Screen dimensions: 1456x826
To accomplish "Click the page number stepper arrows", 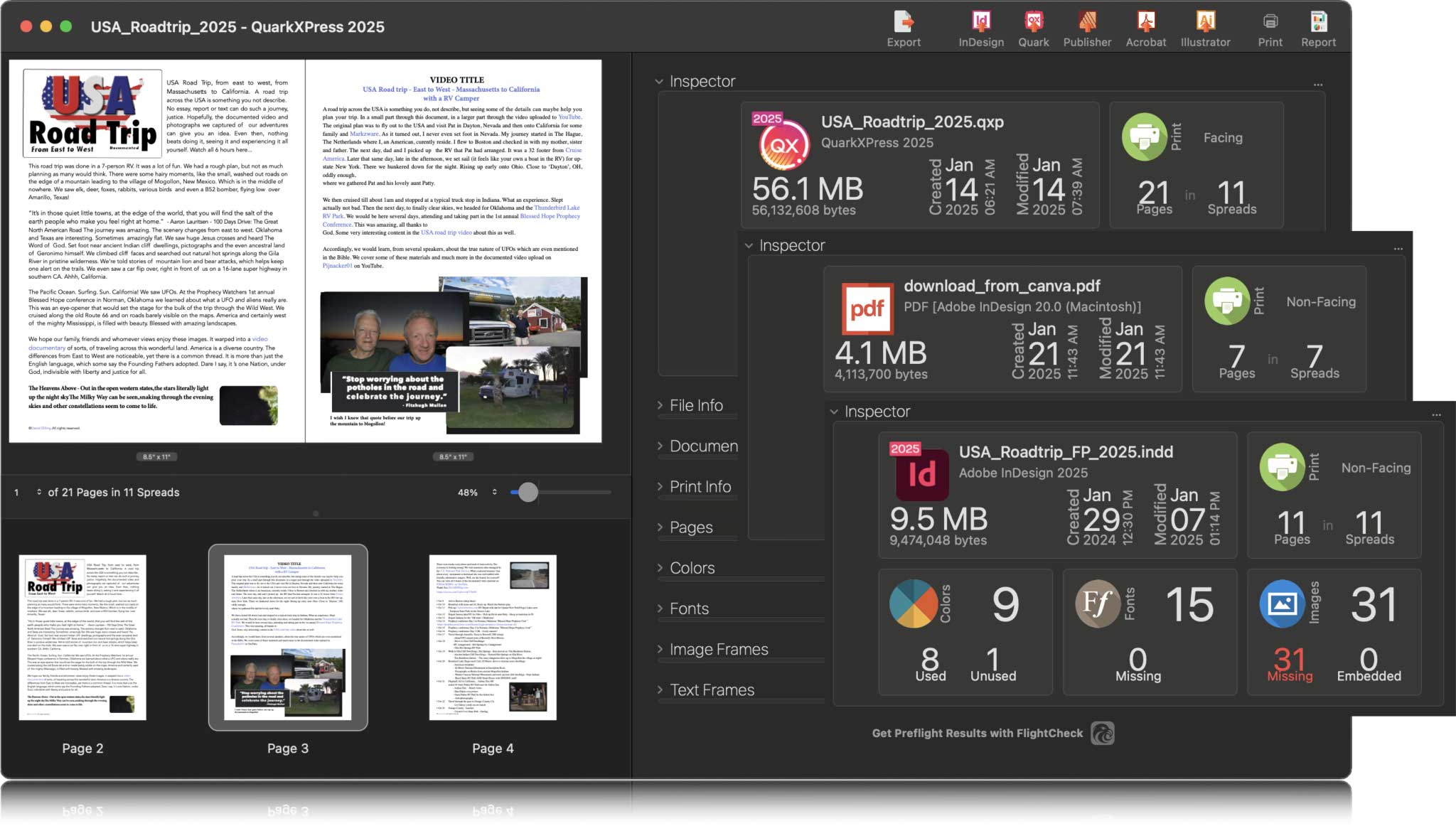I will point(38,492).
